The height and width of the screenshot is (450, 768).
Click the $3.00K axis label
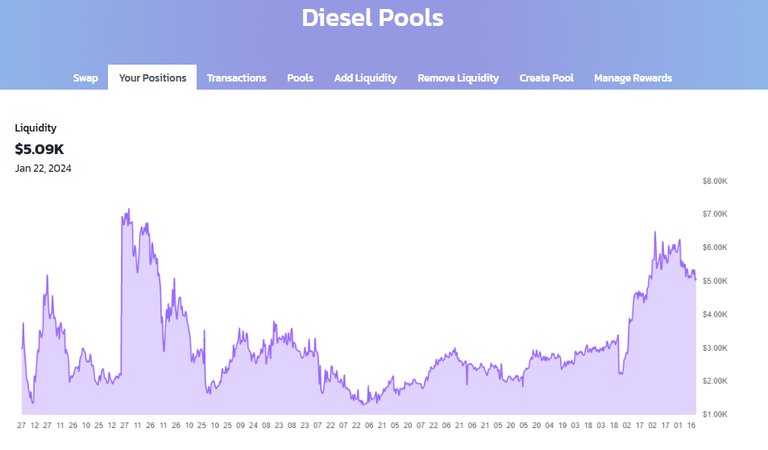[715, 348]
